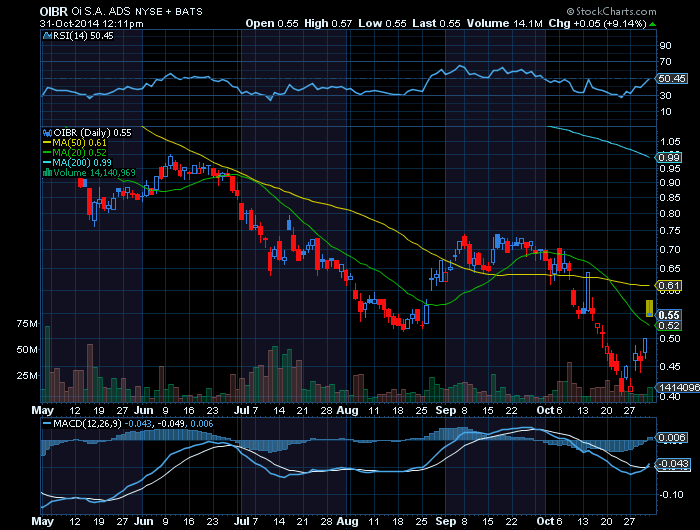Click 'Aug' on the date axis below the MACD panel
The width and height of the screenshot is (700, 530).
pos(347,521)
